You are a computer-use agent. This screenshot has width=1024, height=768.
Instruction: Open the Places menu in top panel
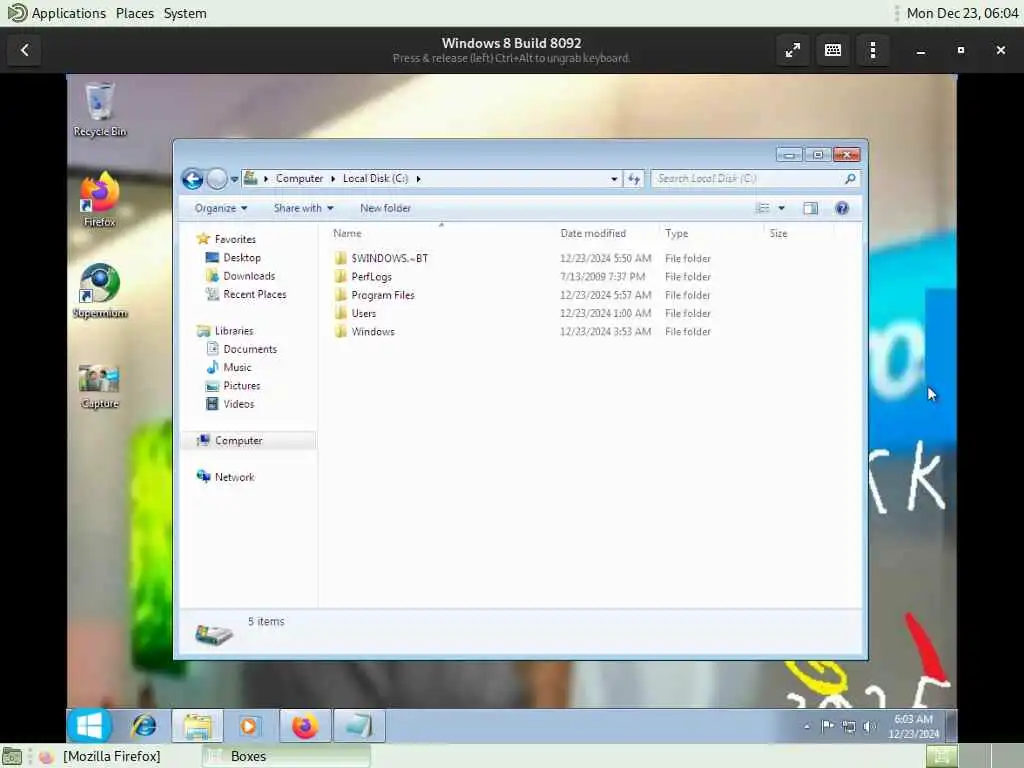135,13
